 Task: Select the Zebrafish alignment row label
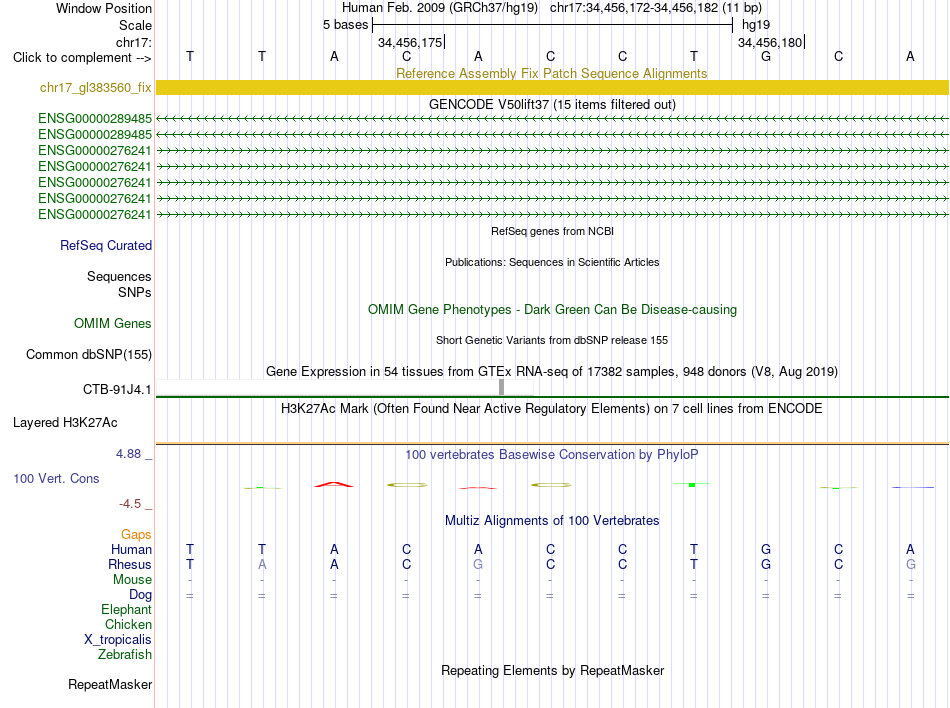(125, 655)
